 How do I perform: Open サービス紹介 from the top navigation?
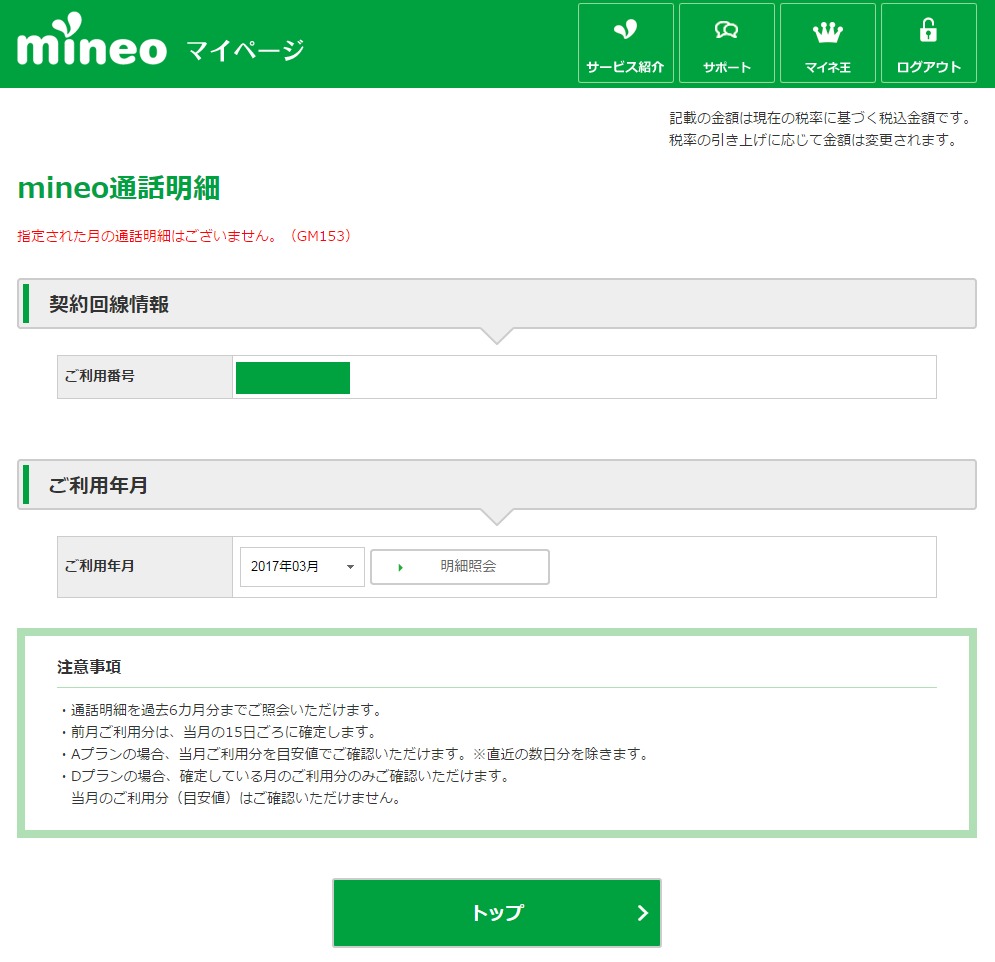[x=625, y=43]
